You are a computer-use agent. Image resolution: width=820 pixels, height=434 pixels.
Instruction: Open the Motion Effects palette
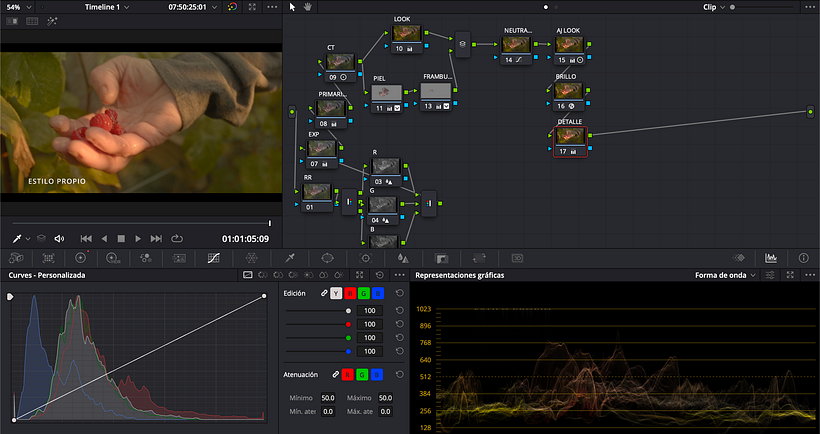click(x=179, y=258)
